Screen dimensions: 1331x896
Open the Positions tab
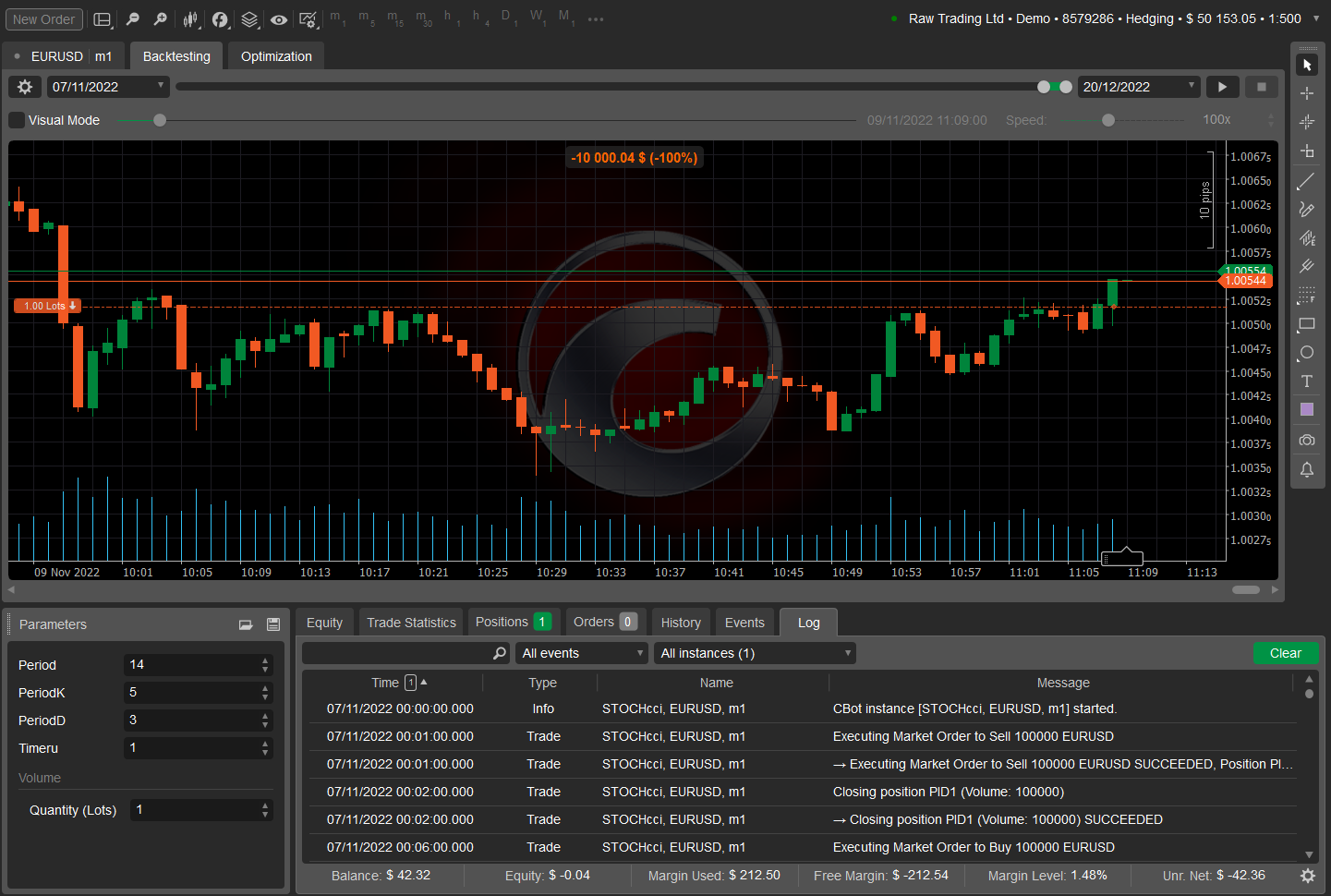[513, 622]
